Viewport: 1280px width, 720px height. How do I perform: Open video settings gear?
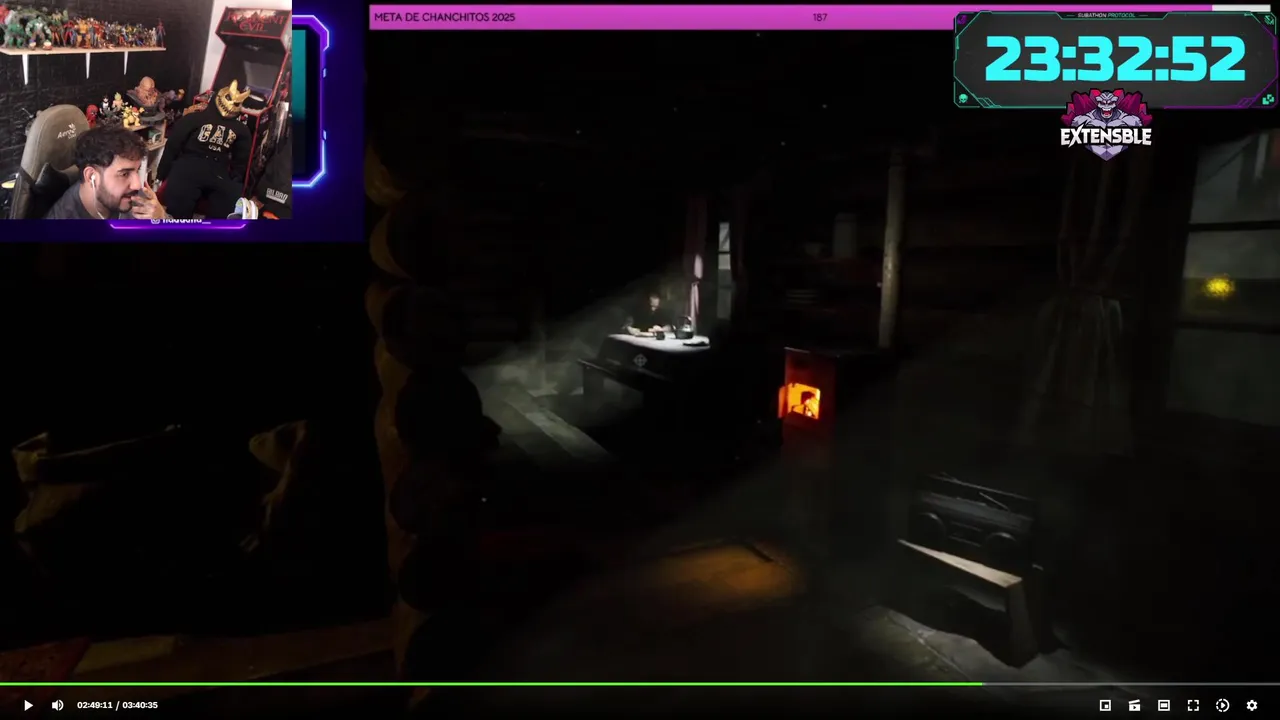(x=1252, y=705)
